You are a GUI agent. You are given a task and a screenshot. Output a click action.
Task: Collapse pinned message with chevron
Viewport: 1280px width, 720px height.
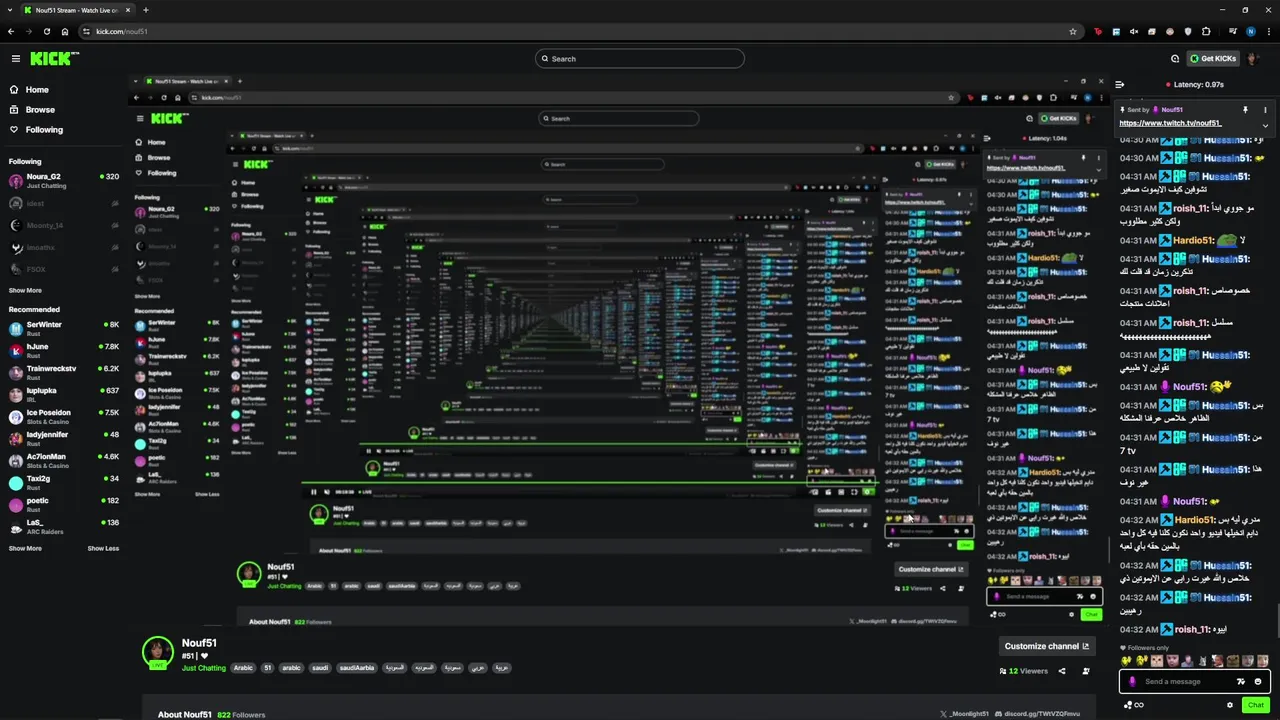(1265, 125)
